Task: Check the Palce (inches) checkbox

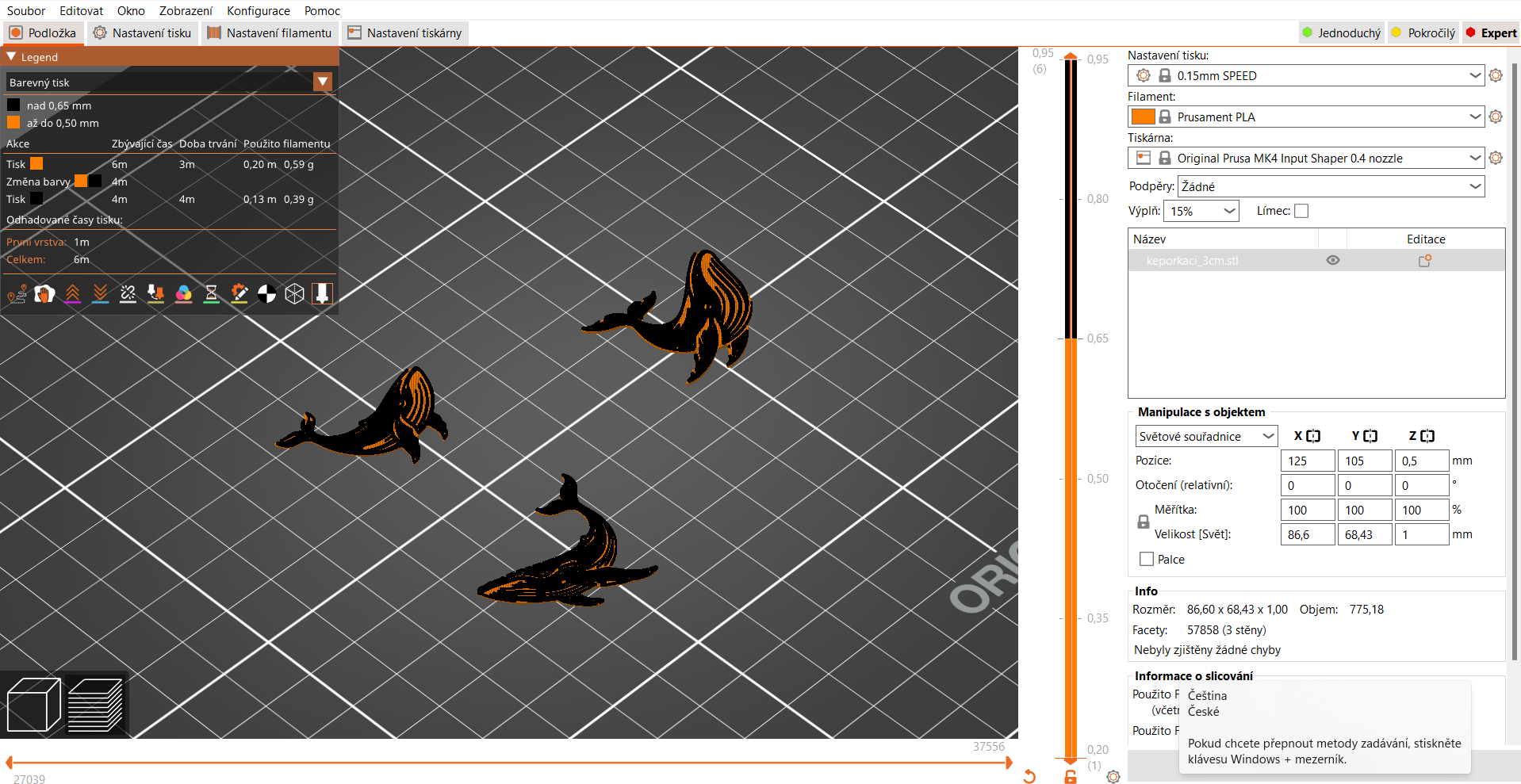Action: pyautogui.click(x=1147, y=559)
